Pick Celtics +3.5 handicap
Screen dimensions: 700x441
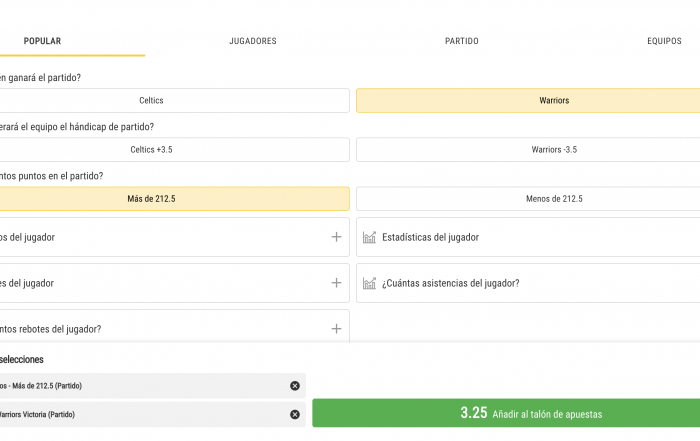pos(174,150)
